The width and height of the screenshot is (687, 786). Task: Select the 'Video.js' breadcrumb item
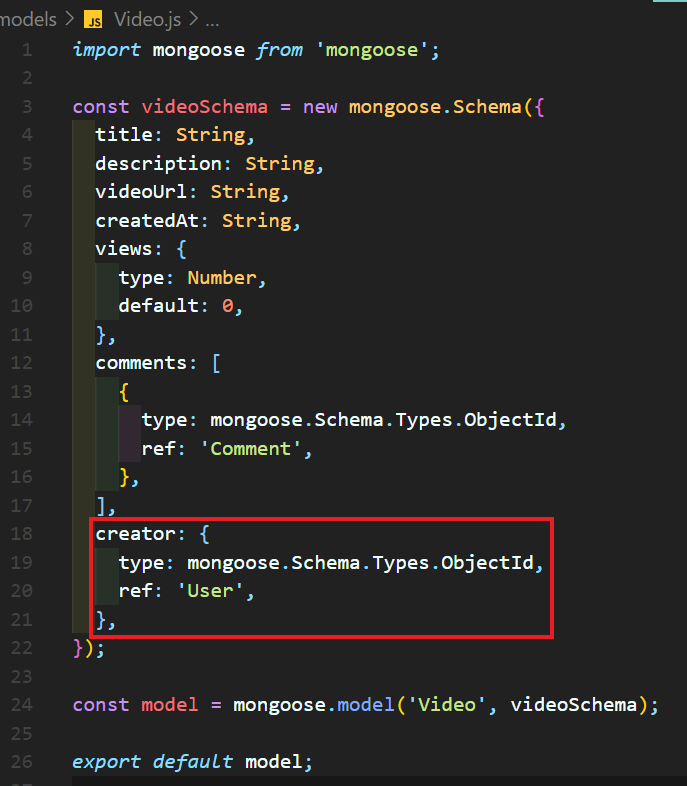147,20
